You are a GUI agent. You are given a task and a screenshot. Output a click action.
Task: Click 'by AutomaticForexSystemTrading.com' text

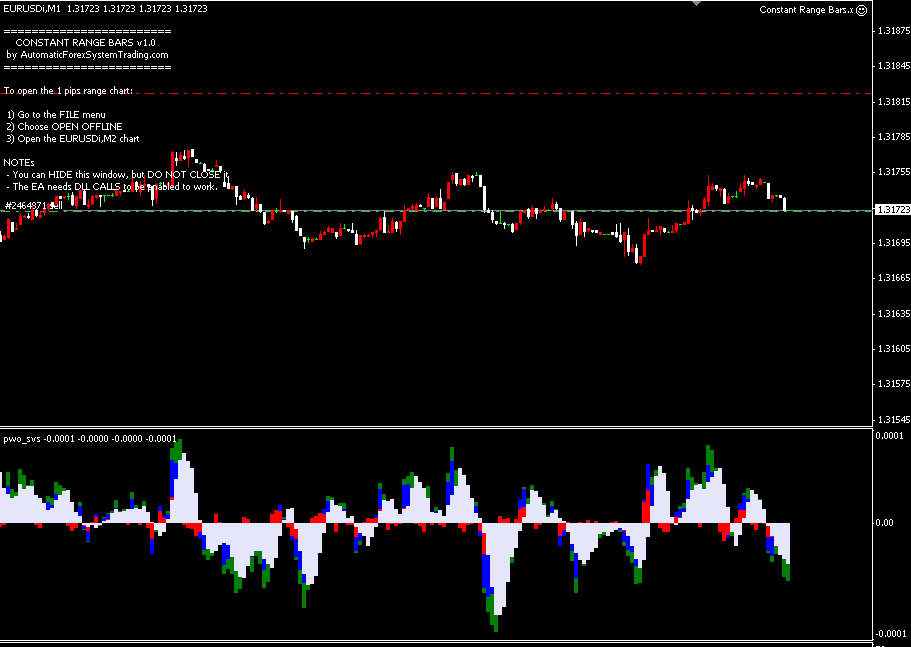click(x=87, y=55)
